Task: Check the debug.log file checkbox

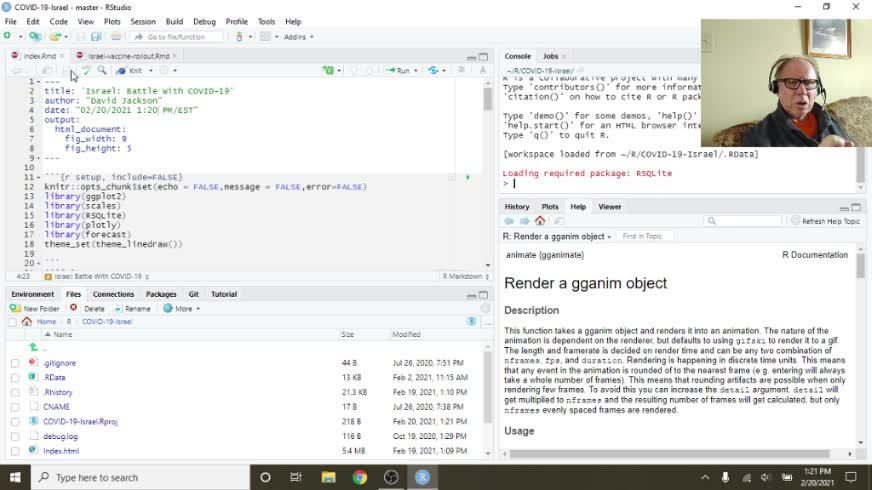Action: [x=15, y=437]
